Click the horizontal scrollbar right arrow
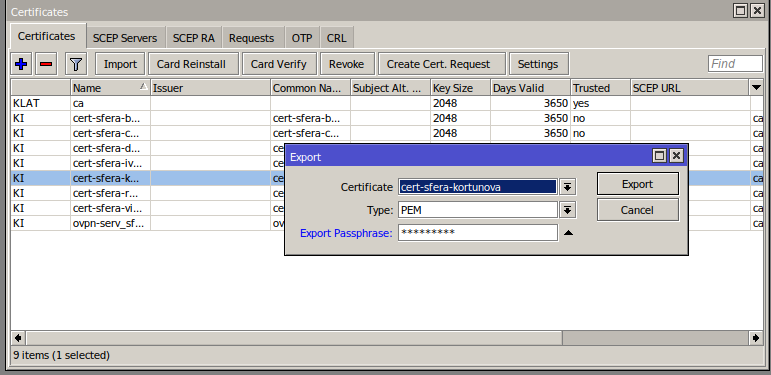771x375 pixels. point(756,338)
